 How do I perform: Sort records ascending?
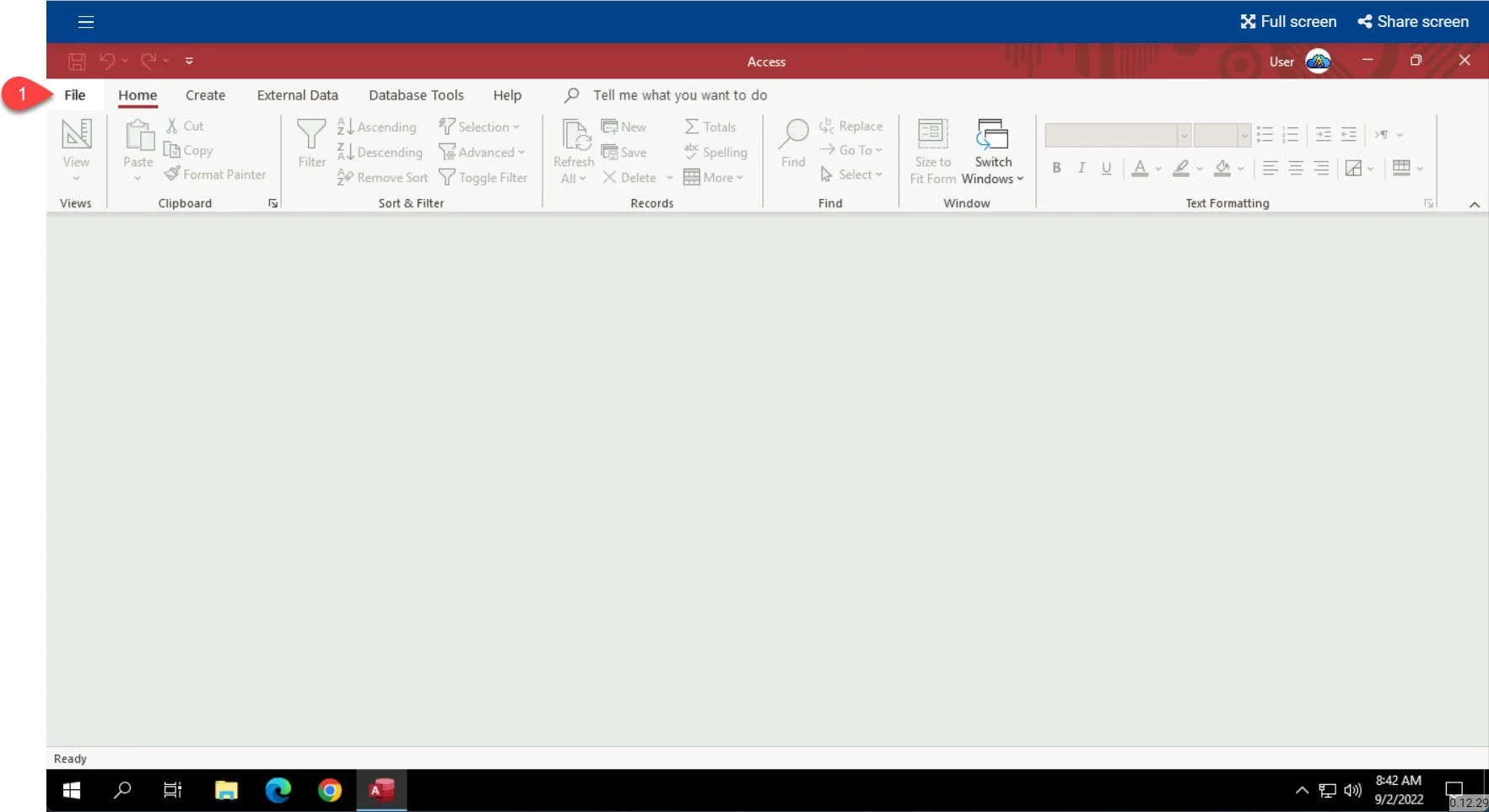coord(377,126)
